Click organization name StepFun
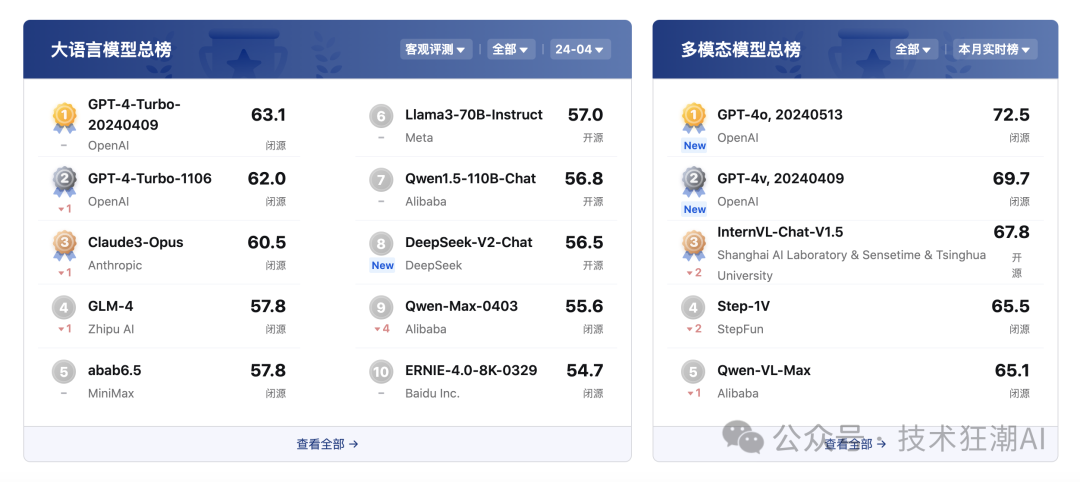Image resolution: width=1080 pixels, height=482 pixels. click(740, 329)
